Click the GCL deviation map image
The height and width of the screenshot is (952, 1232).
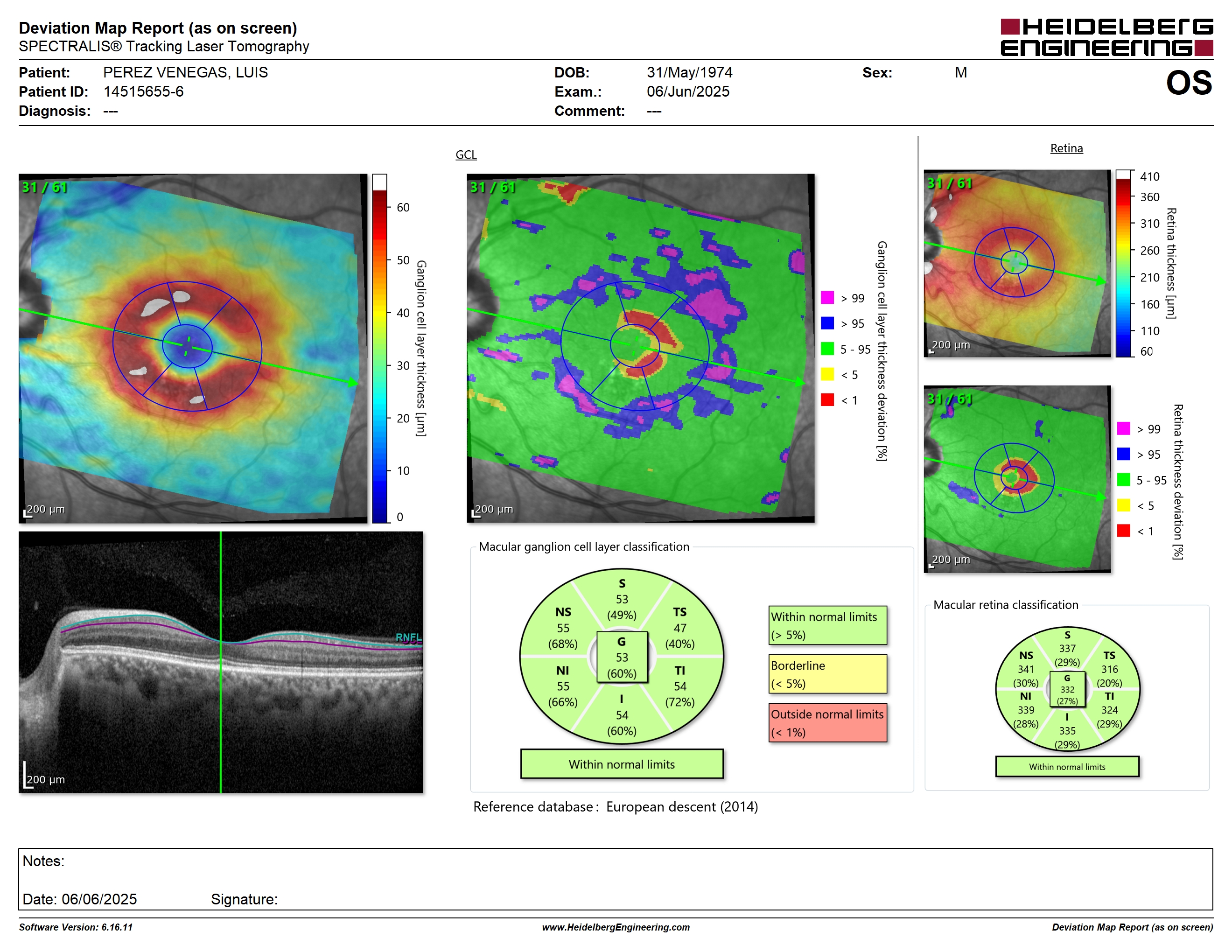641,348
